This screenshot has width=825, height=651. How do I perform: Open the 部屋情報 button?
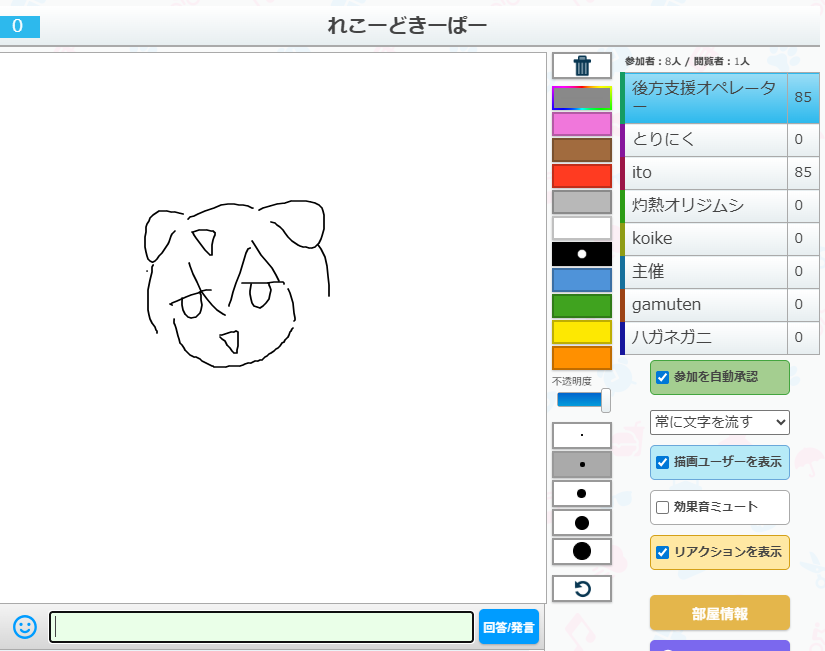(719, 613)
